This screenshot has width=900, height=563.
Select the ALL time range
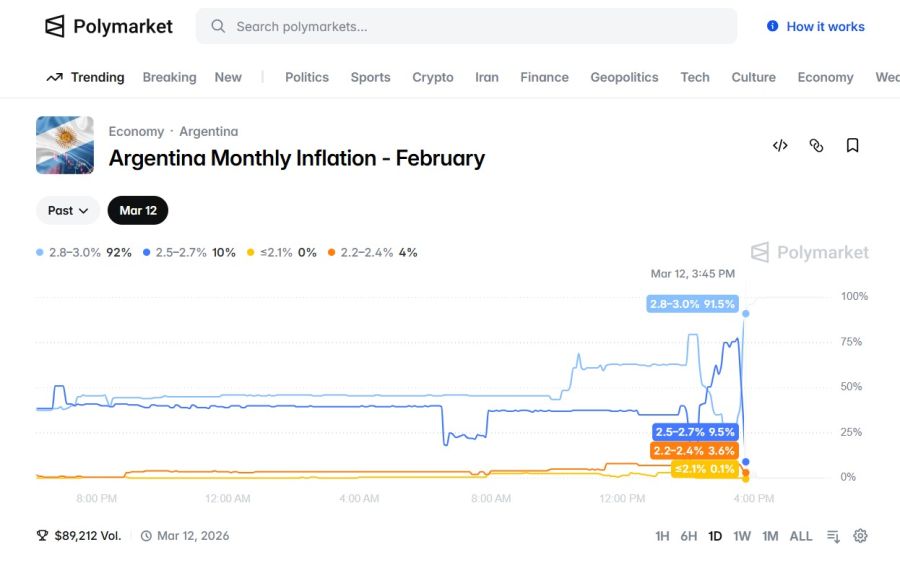801,536
